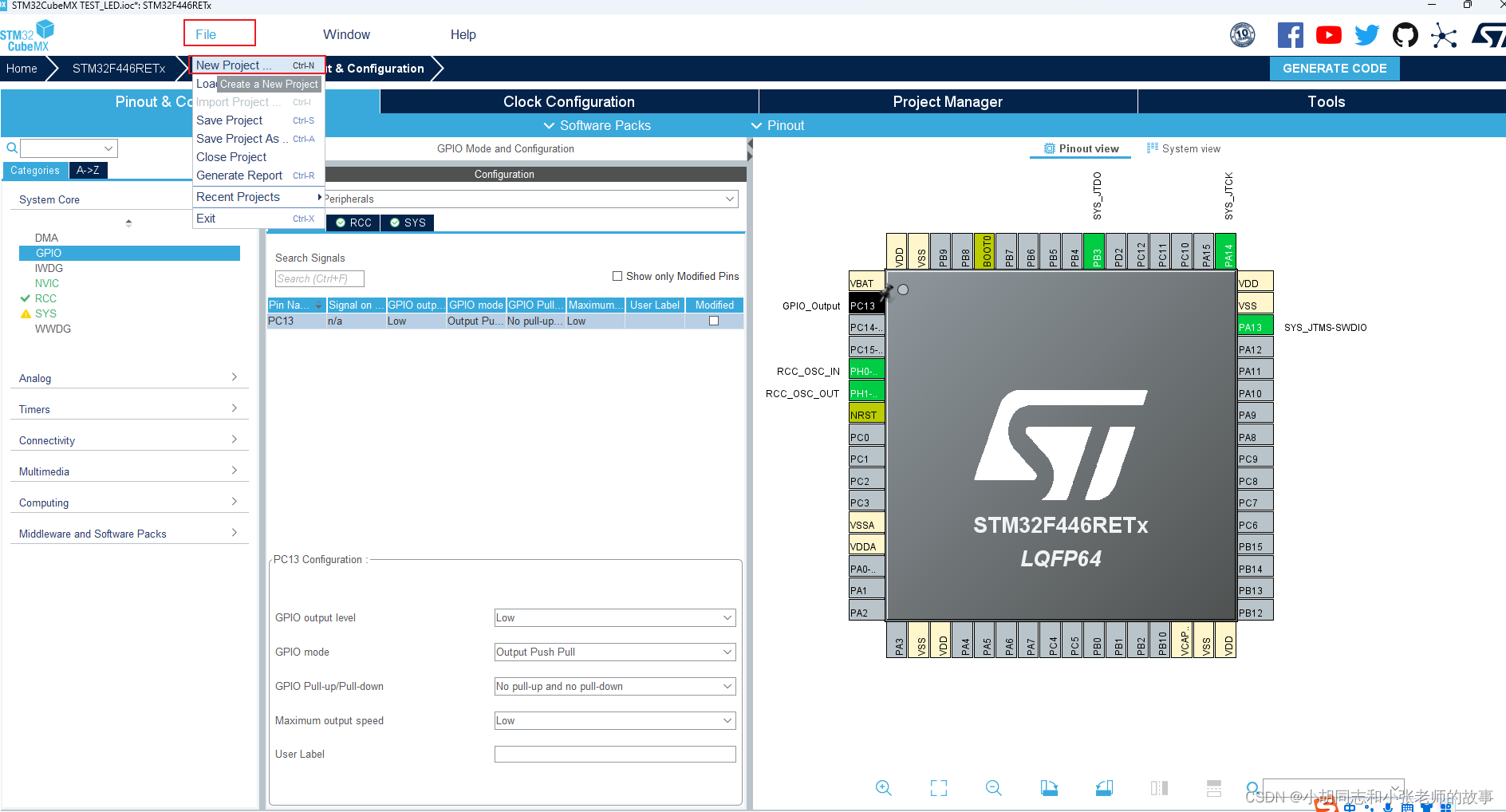
Task: Expand the Timers category
Action: 129,409
